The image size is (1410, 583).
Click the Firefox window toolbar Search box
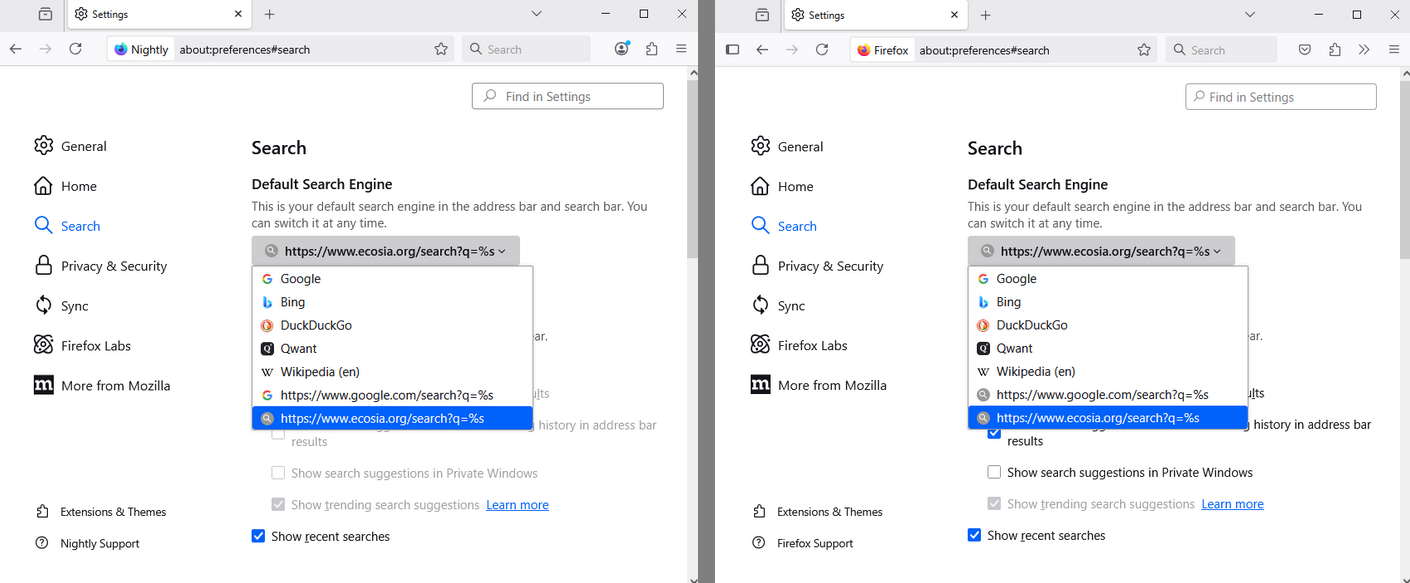1222,49
